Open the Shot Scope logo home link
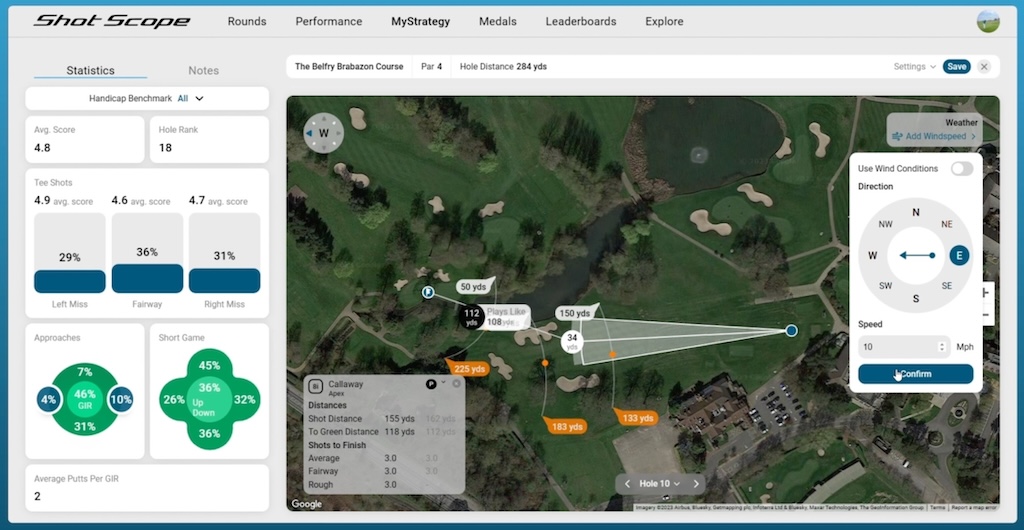 click(112, 22)
